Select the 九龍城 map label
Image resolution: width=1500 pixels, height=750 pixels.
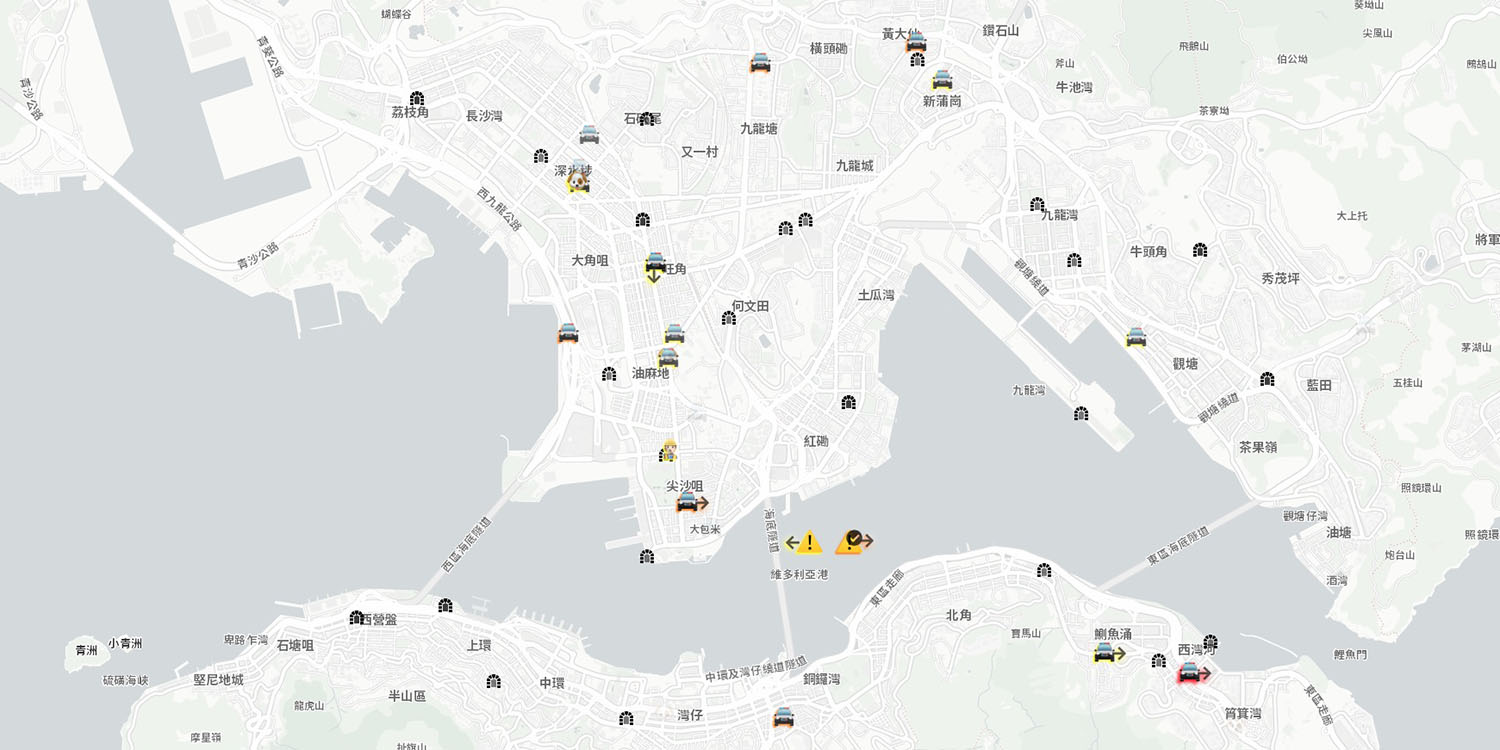pos(855,165)
